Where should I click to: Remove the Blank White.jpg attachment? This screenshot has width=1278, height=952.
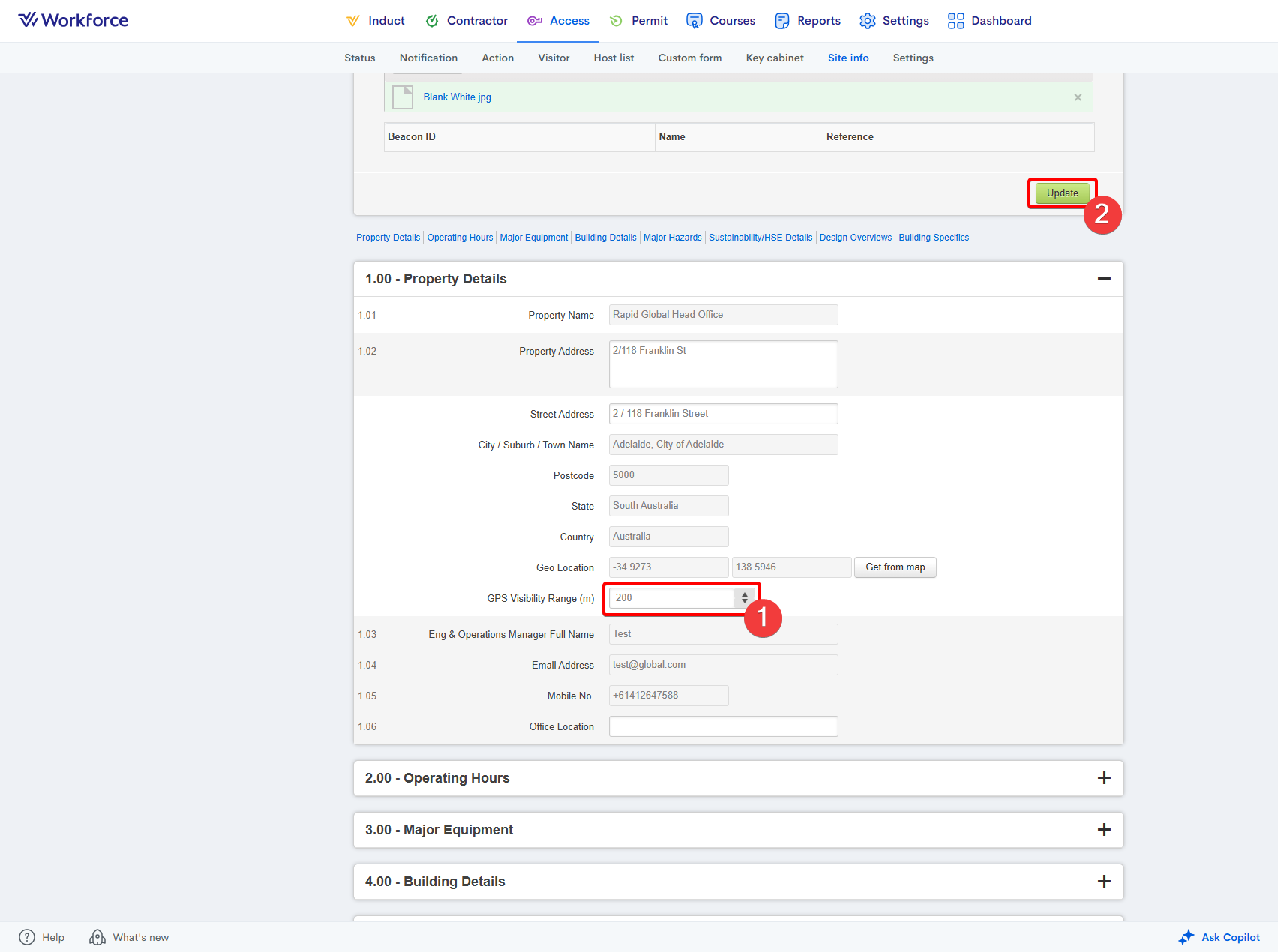coord(1078,97)
